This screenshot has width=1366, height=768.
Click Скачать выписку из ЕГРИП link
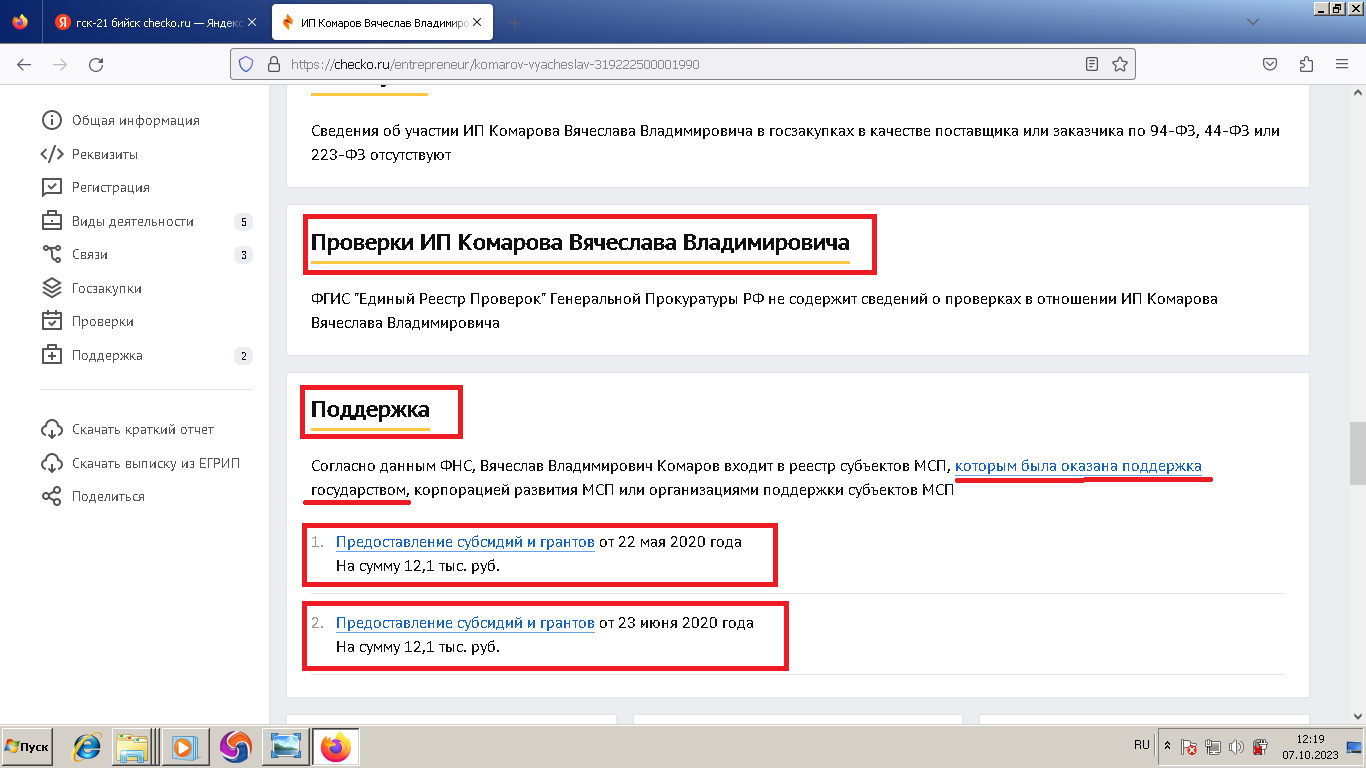(x=155, y=463)
